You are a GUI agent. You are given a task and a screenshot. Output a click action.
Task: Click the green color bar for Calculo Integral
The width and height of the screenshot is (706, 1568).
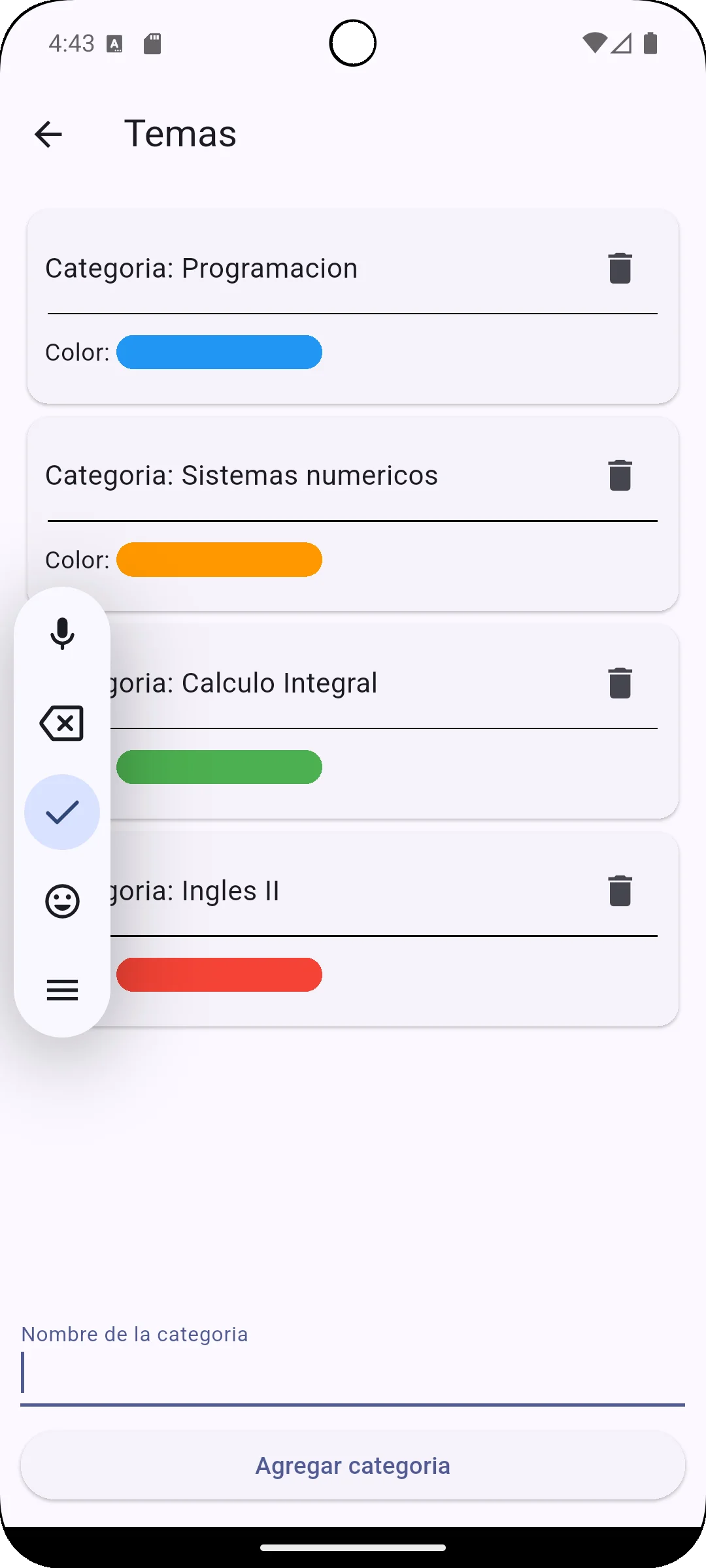[x=219, y=767]
